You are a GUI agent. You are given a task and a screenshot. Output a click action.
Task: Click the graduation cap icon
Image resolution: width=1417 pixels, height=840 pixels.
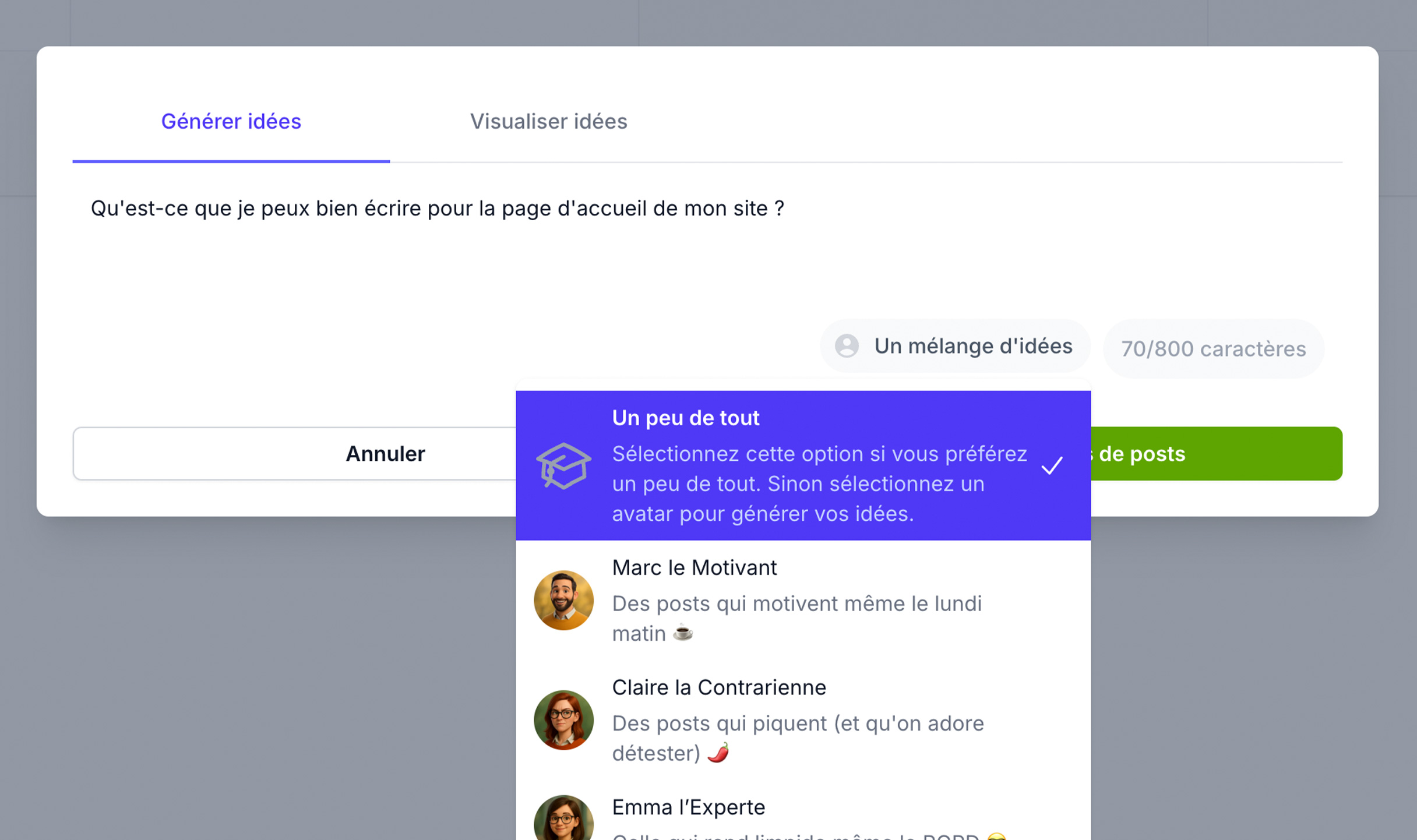[x=563, y=466]
